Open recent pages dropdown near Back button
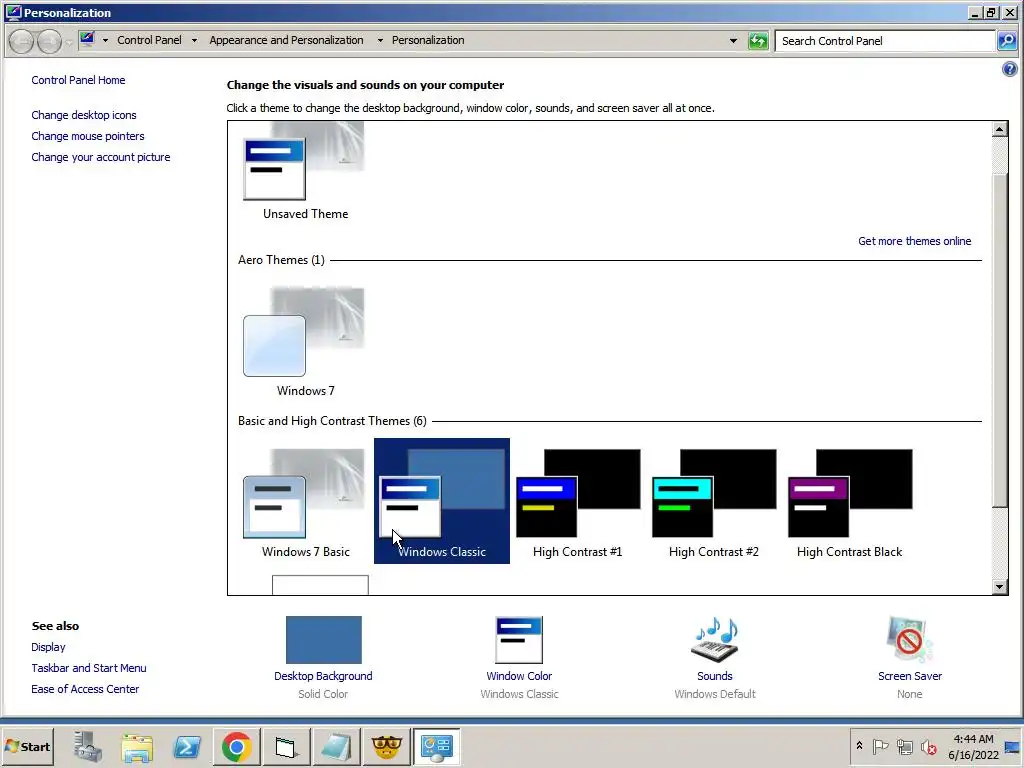The width and height of the screenshot is (1024, 768). (x=69, y=42)
